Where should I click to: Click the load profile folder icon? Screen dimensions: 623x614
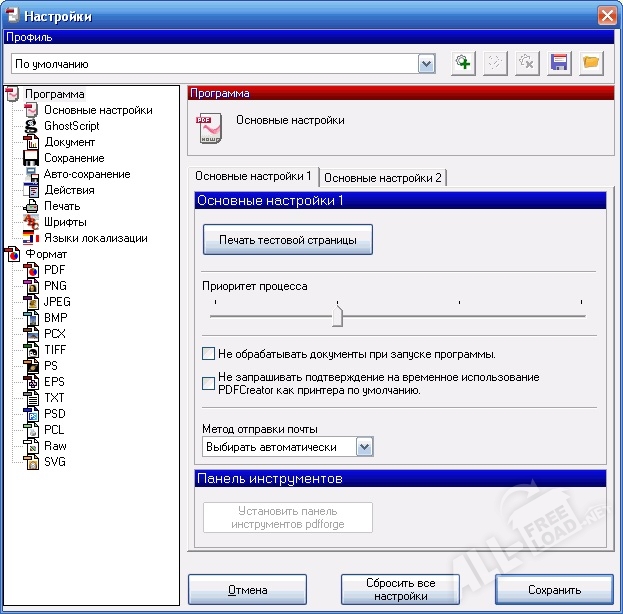coord(591,63)
